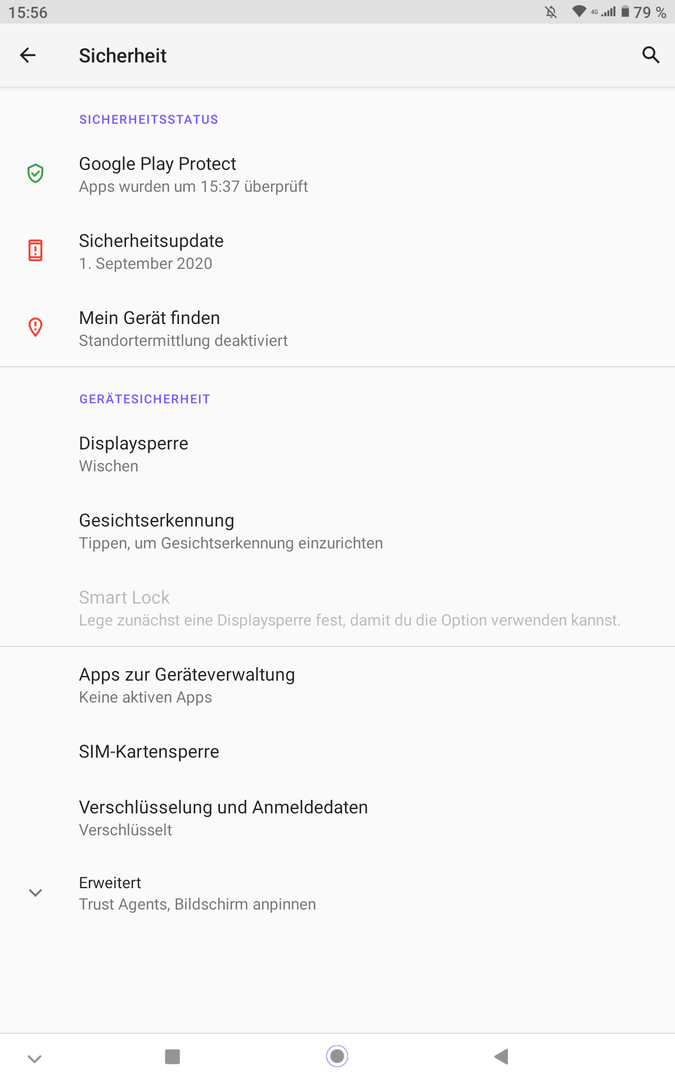Open Erweitert Trust Agents settings

tap(197, 893)
